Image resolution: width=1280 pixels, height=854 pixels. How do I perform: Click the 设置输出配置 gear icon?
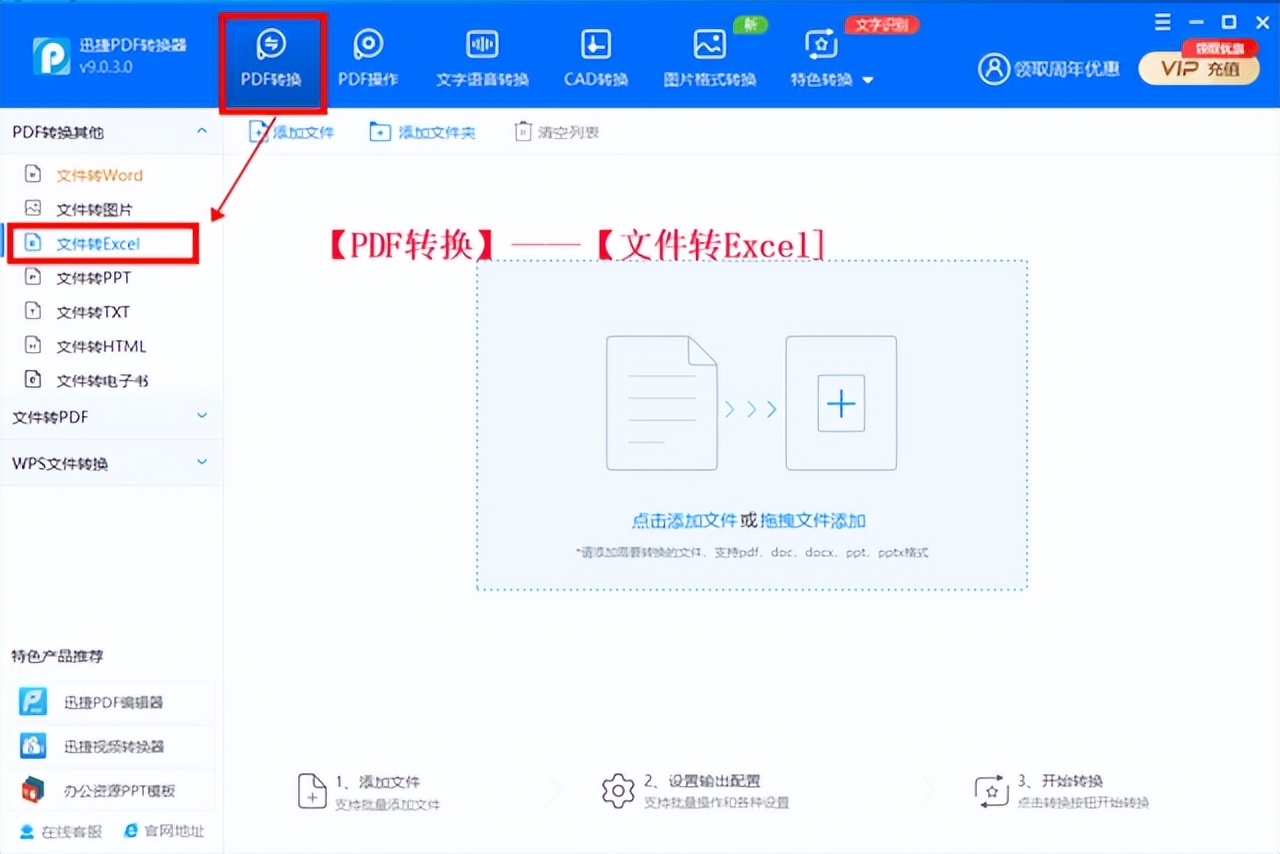pyautogui.click(x=618, y=791)
